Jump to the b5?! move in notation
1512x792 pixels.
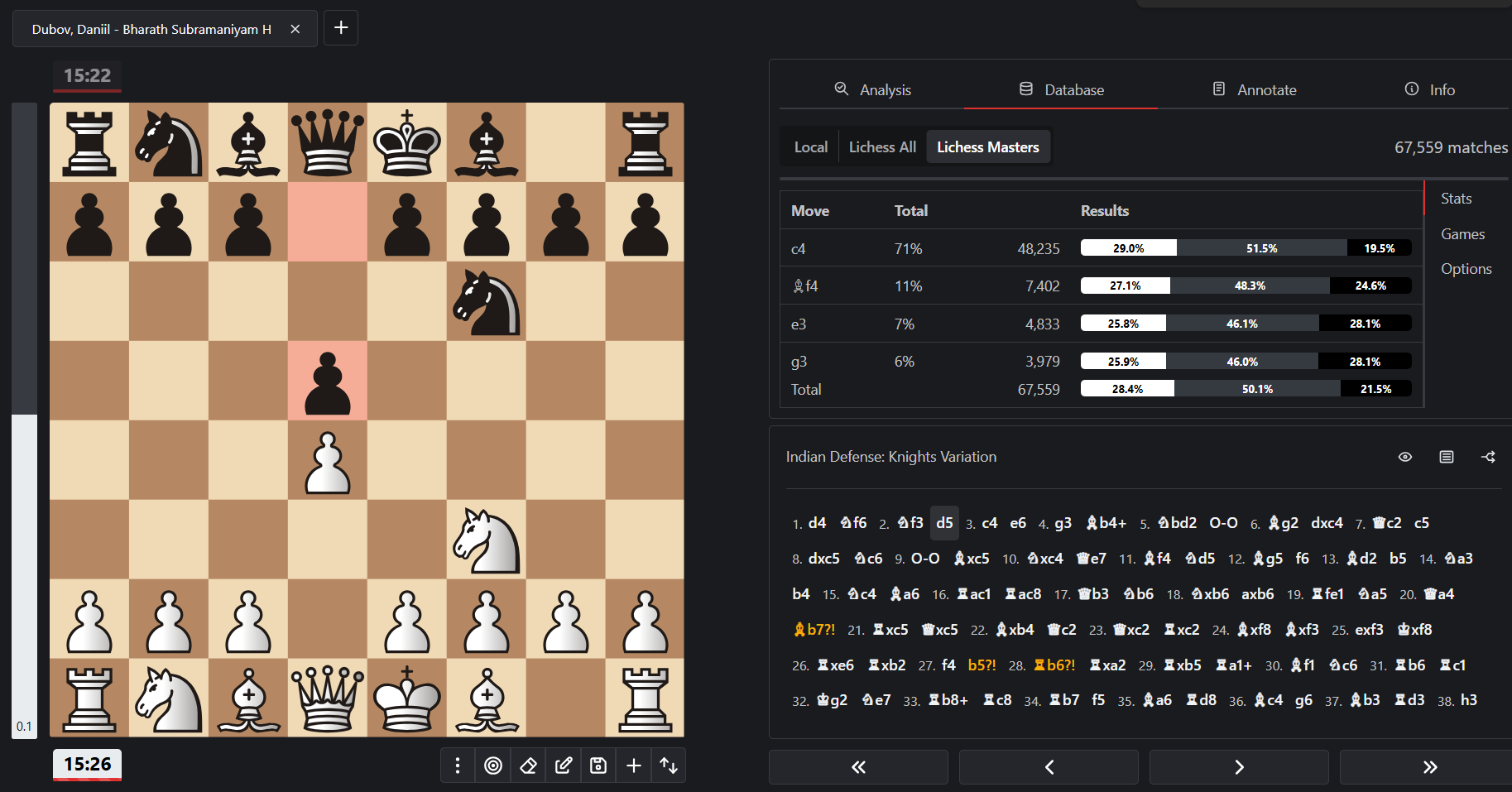pos(982,665)
